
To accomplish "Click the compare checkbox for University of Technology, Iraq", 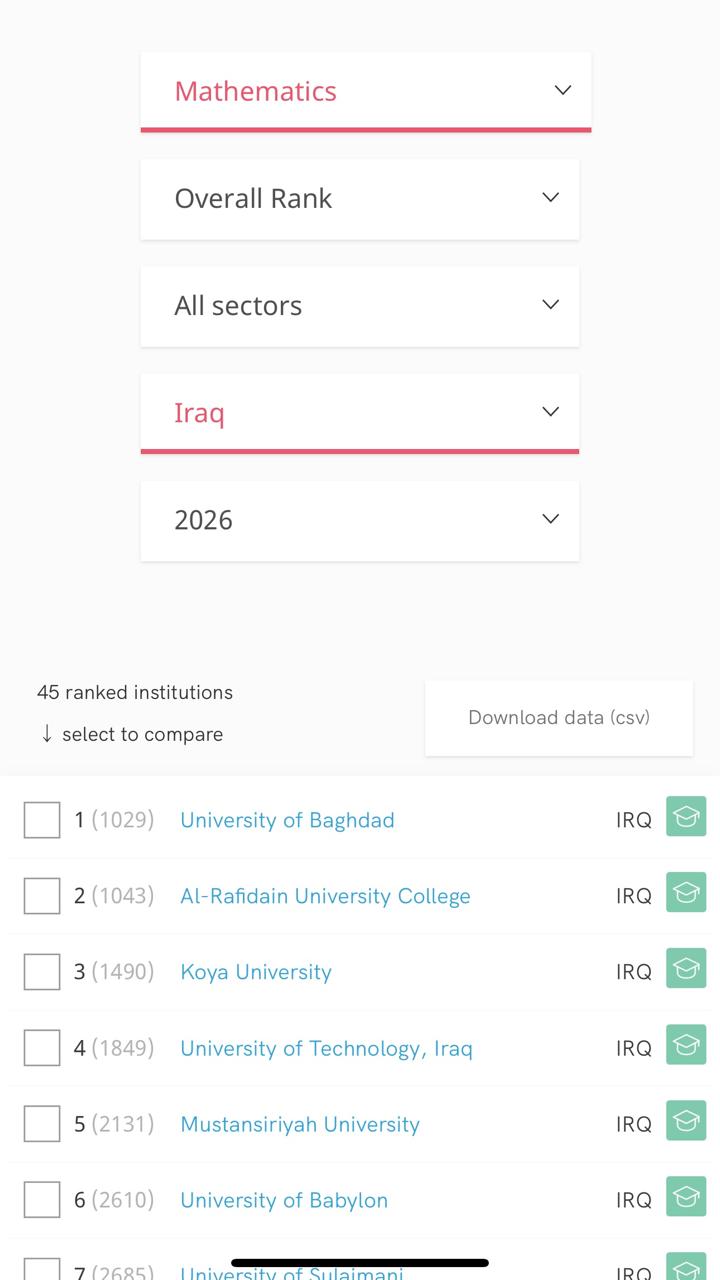I will 41,1047.
